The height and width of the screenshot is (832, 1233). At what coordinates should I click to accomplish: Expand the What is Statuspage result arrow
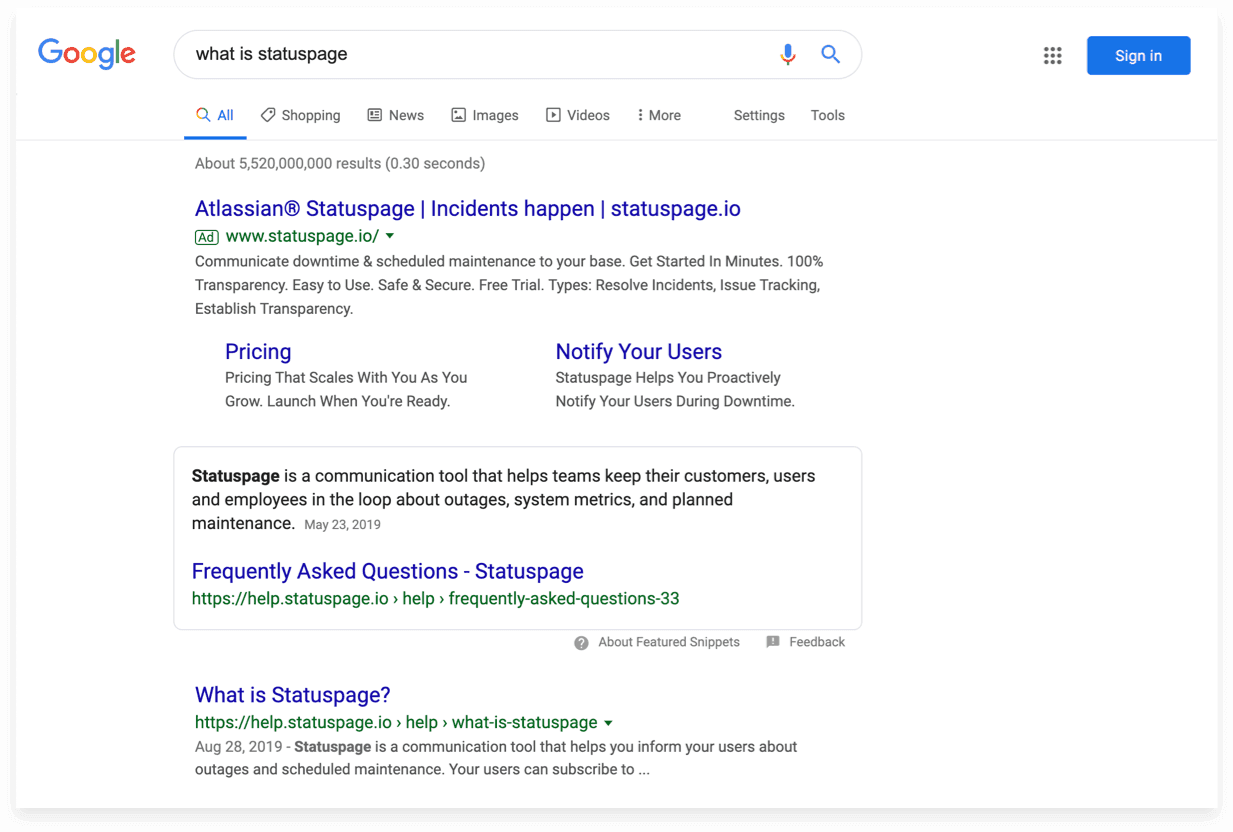pyautogui.click(x=609, y=722)
